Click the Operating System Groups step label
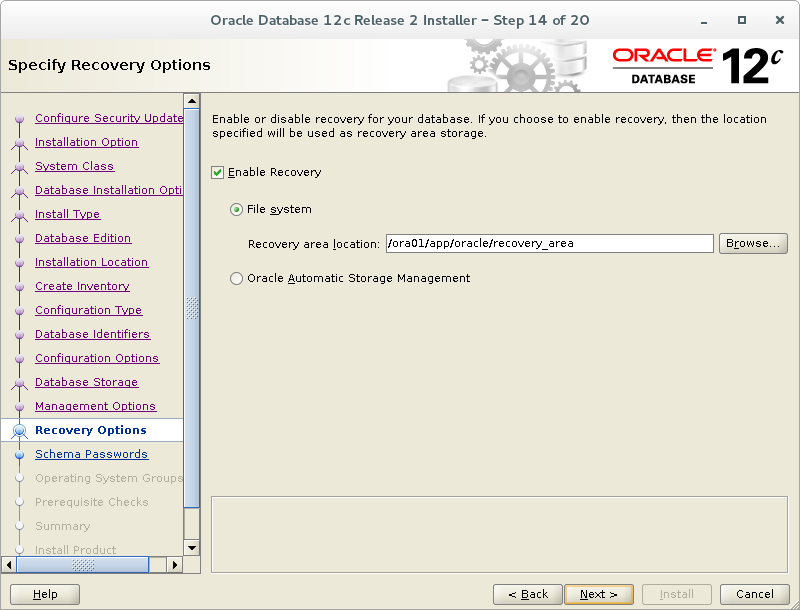The width and height of the screenshot is (800, 610). (x=109, y=478)
